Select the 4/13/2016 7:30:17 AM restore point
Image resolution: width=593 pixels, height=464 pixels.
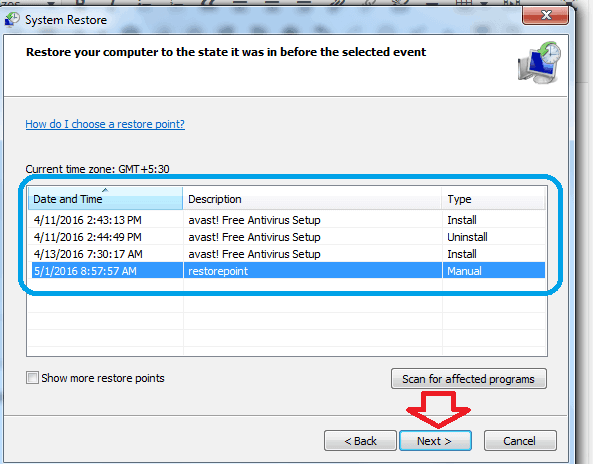[x=288, y=254]
